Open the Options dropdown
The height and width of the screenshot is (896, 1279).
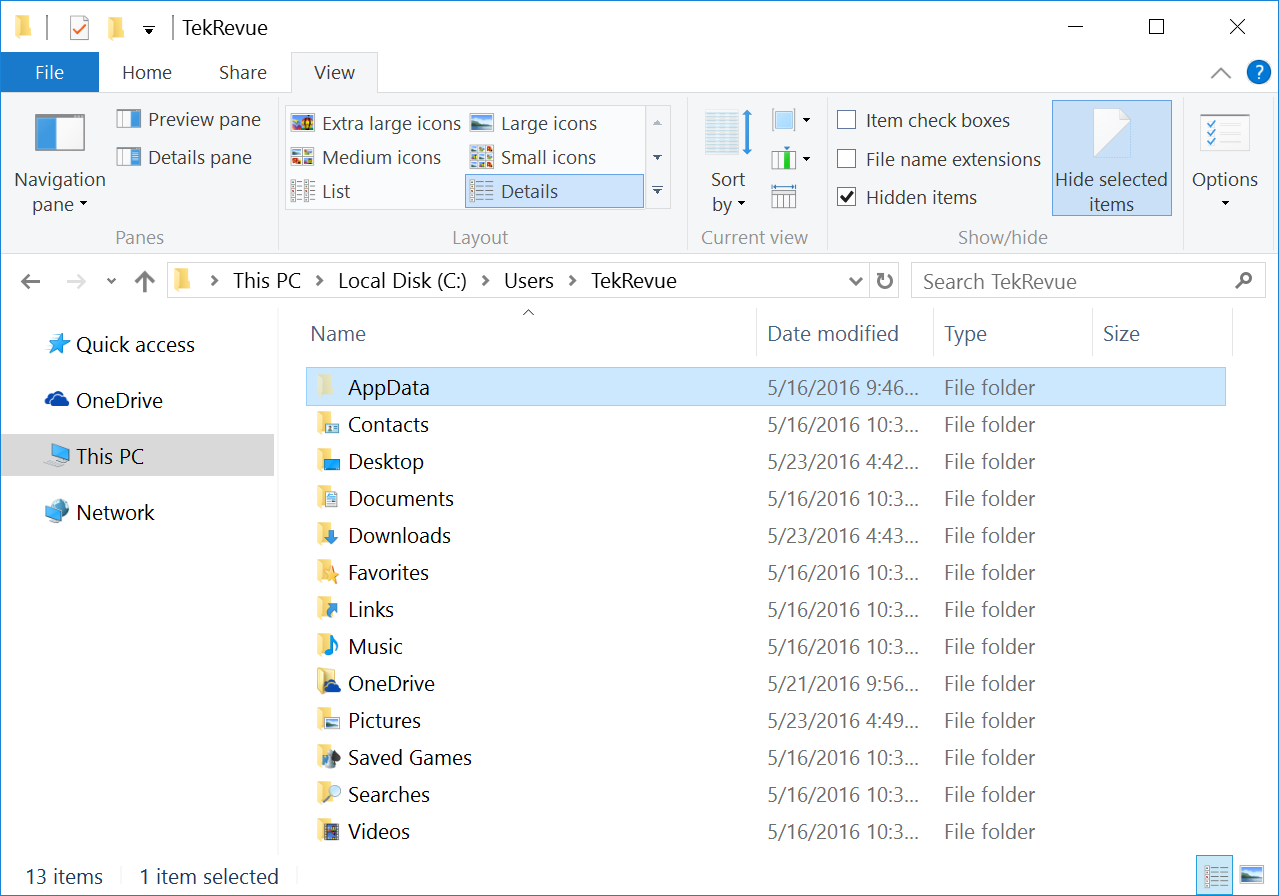(1225, 161)
